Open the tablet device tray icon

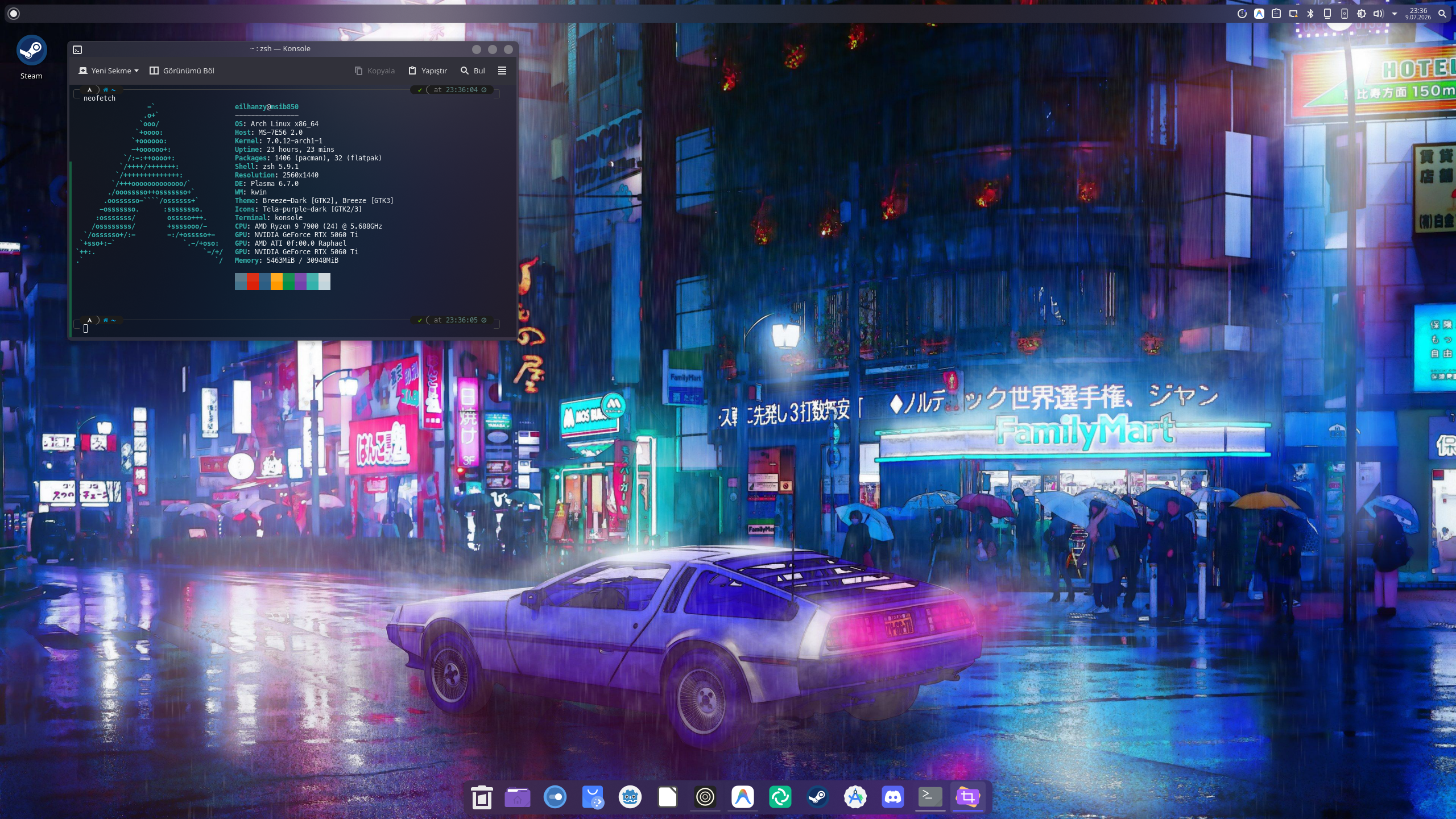coord(1327,14)
